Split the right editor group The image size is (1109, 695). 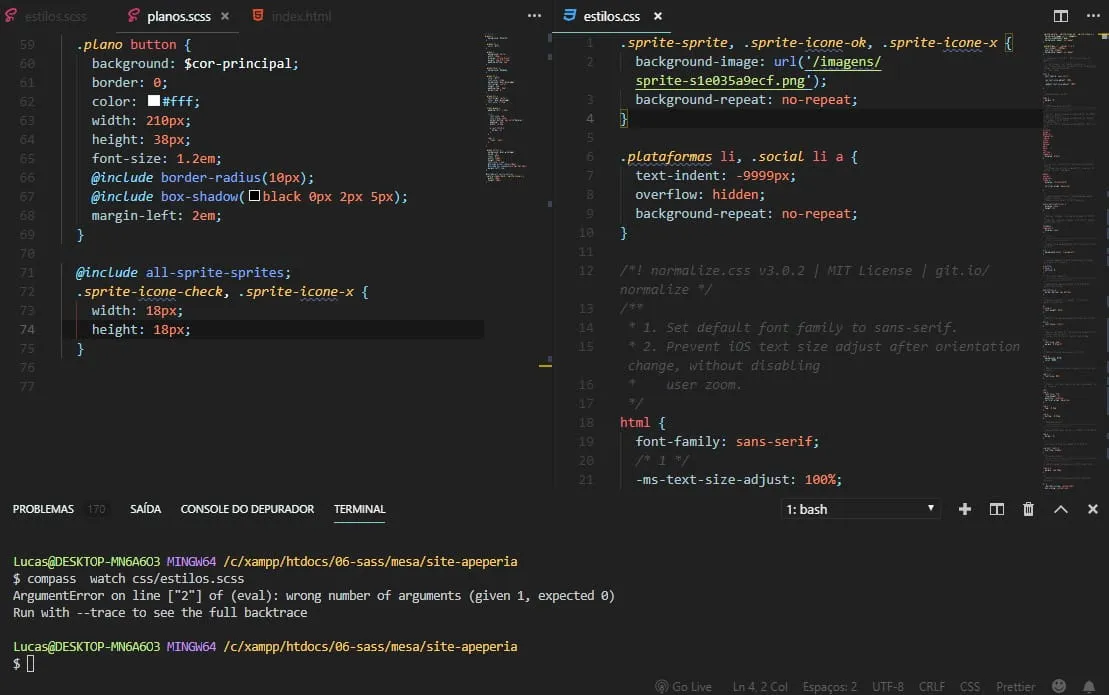tap(1061, 16)
